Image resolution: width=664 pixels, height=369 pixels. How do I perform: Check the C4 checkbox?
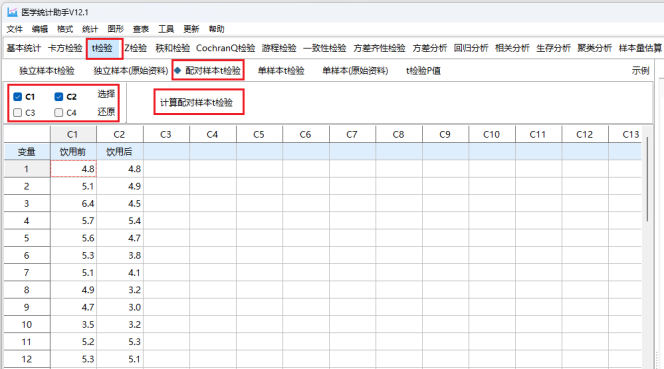click(x=58, y=113)
